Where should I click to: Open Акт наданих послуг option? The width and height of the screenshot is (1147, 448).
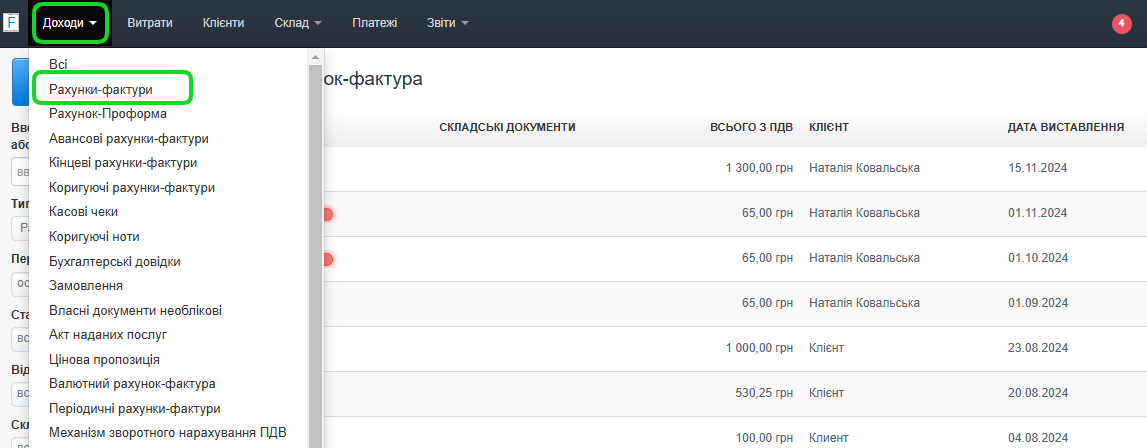[x=108, y=335]
